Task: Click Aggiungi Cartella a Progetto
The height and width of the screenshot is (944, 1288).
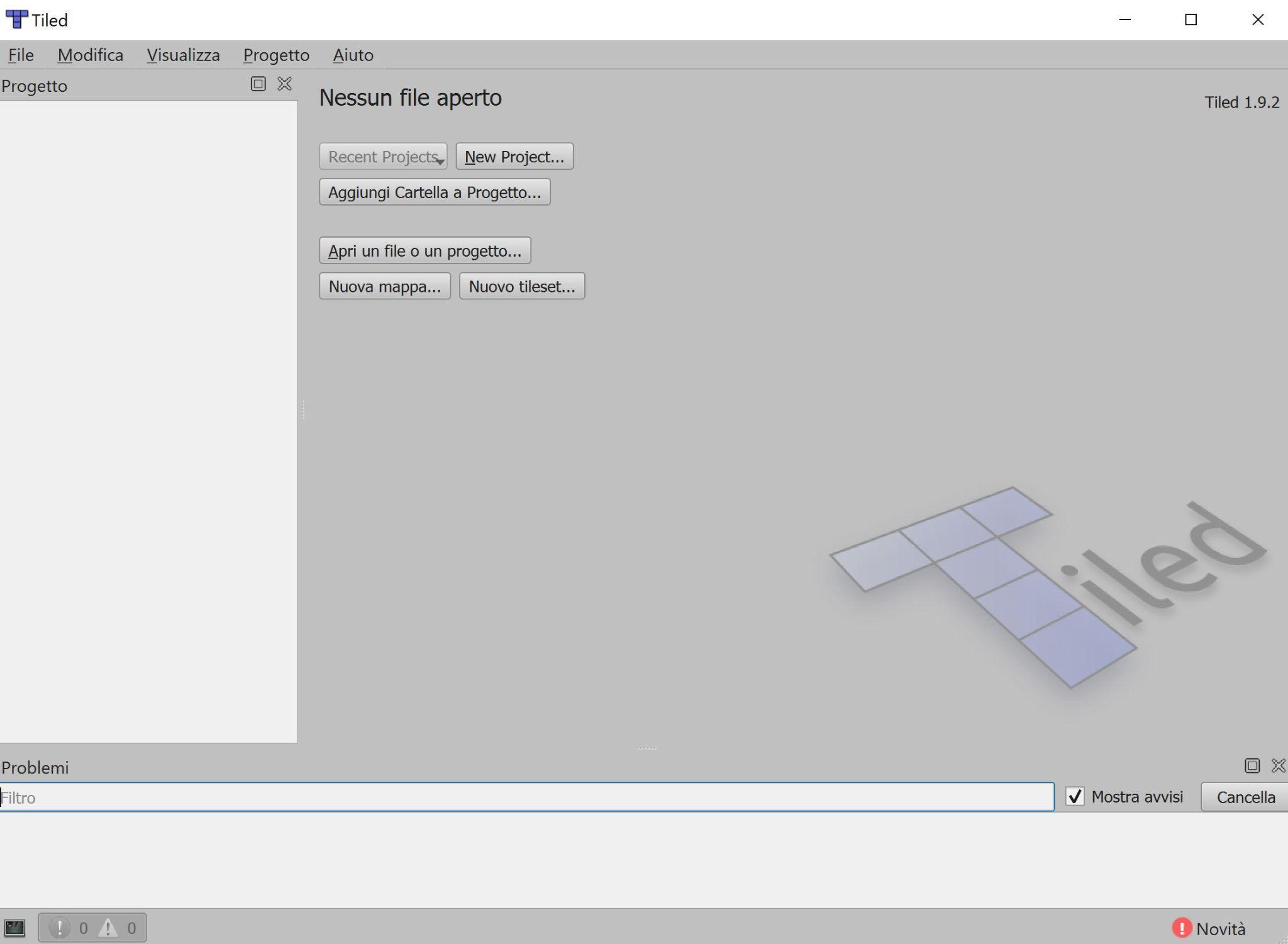Action: click(x=435, y=192)
